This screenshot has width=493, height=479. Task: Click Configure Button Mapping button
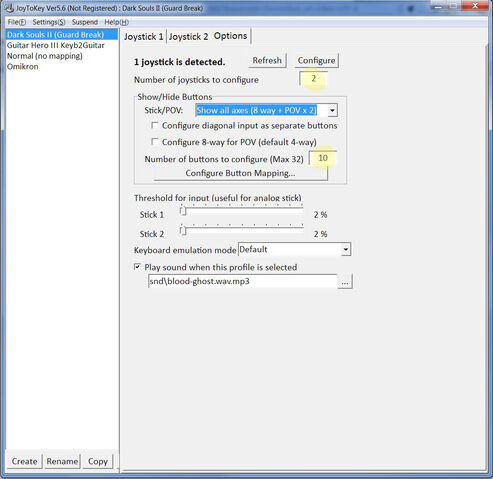pyautogui.click(x=240, y=173)
